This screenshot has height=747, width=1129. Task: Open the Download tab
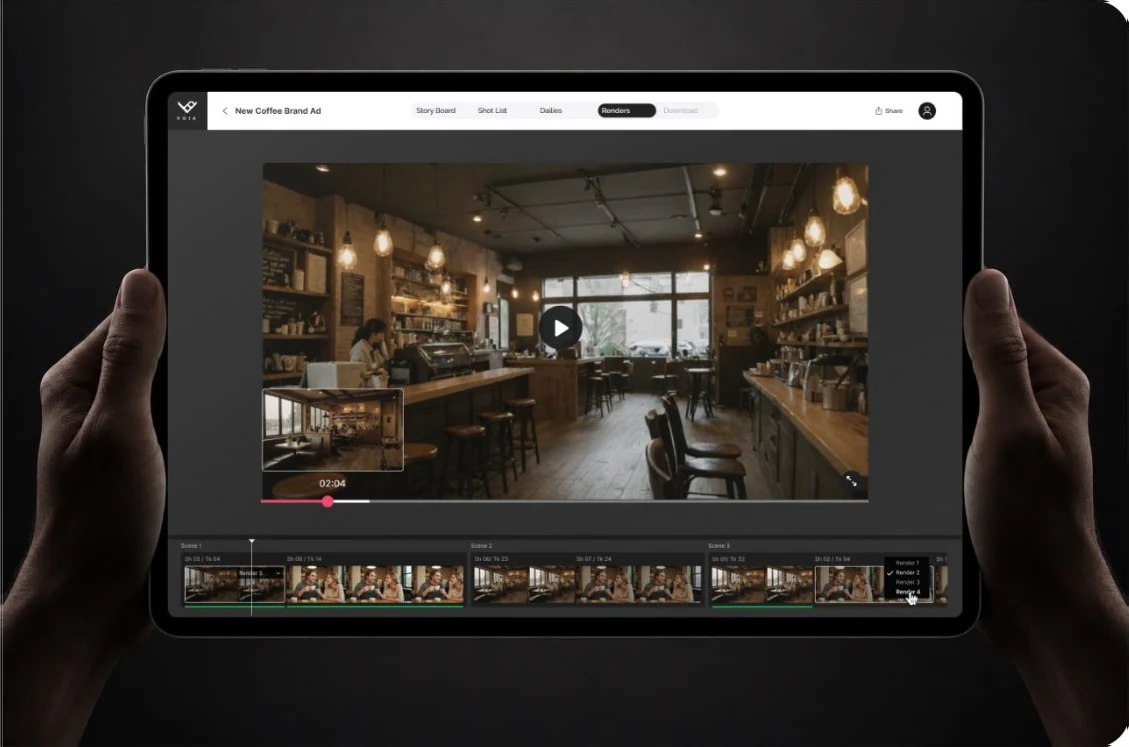click(680, 110)
